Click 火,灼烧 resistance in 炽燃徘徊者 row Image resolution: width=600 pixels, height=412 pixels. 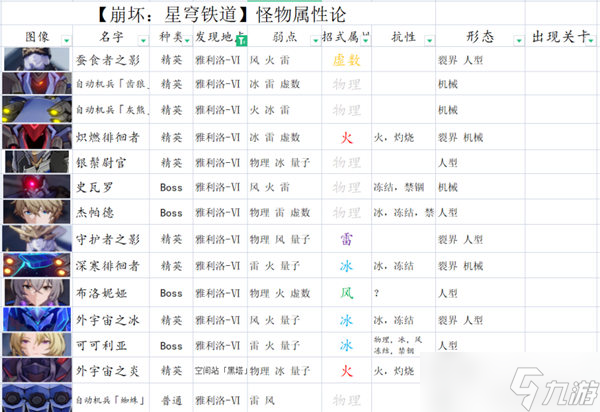coord(394,137)
